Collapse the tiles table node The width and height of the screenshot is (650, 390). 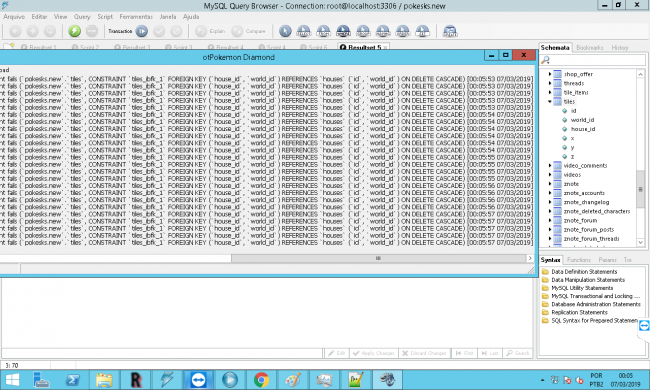point(550,102)
